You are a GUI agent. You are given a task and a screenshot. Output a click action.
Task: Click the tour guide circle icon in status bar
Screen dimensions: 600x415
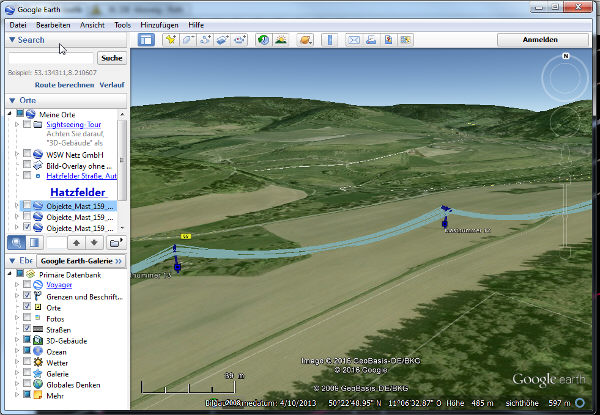tap(580, 403)
